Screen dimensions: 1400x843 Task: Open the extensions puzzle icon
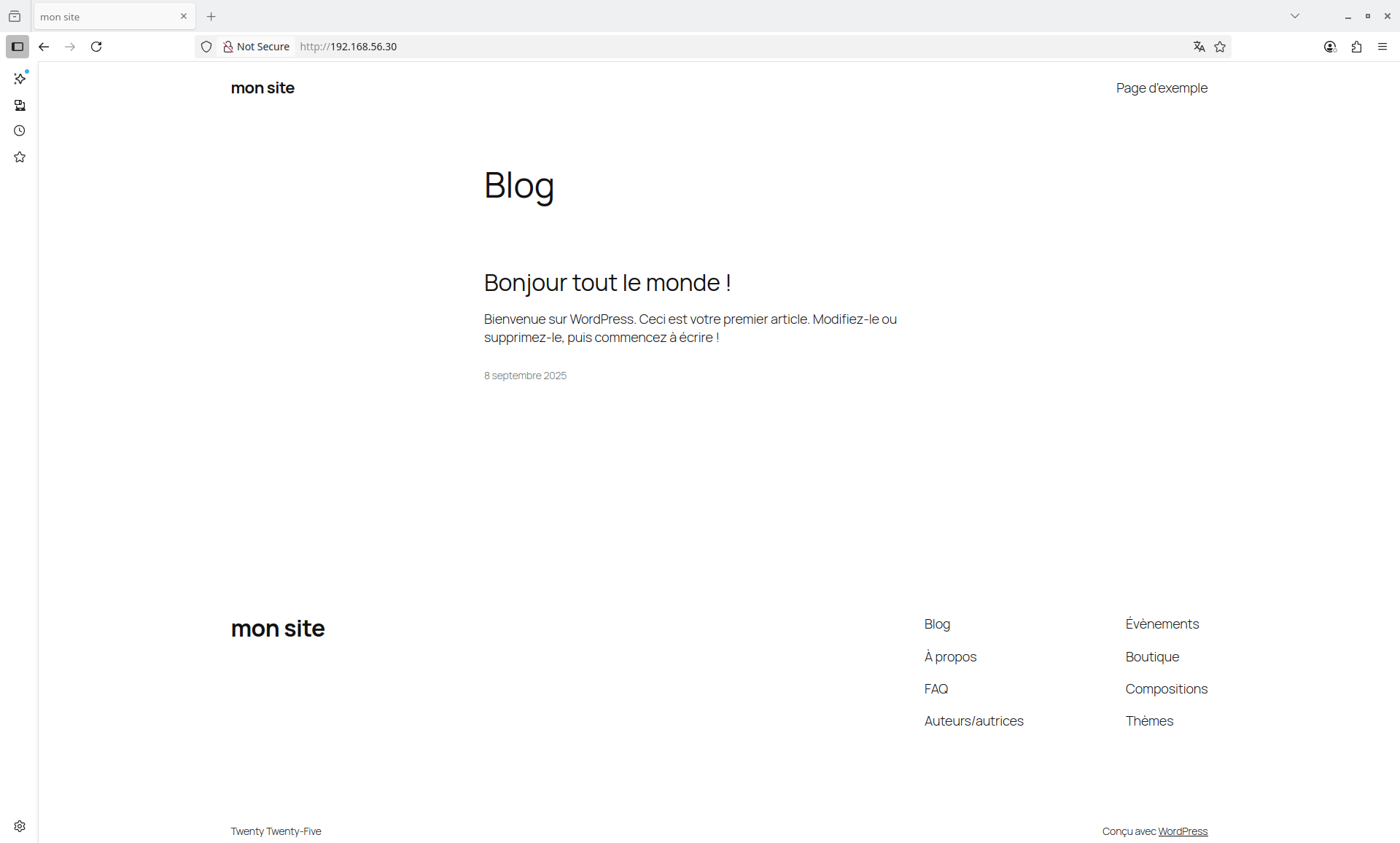pyautogui.click(x=1356, y=47)
